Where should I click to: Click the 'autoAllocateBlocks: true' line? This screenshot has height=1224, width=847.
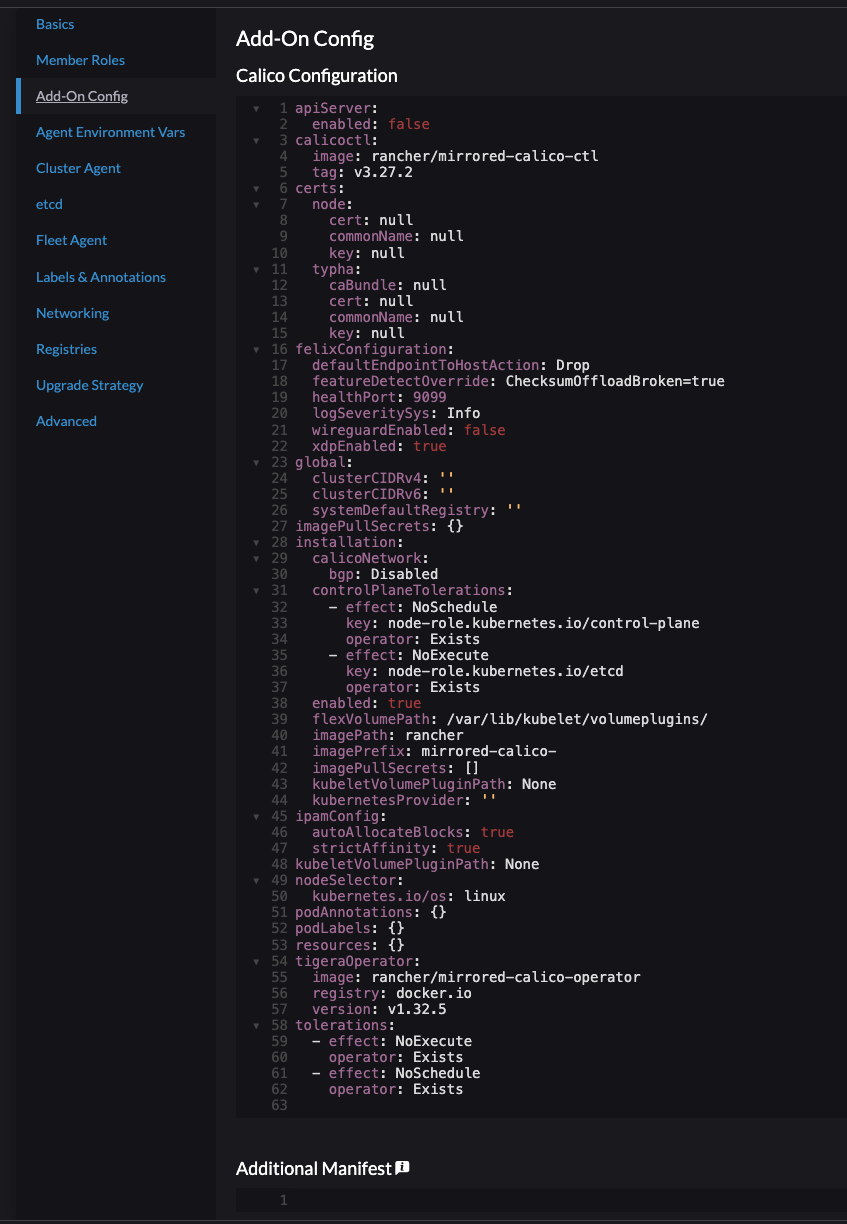pos(413,832)
